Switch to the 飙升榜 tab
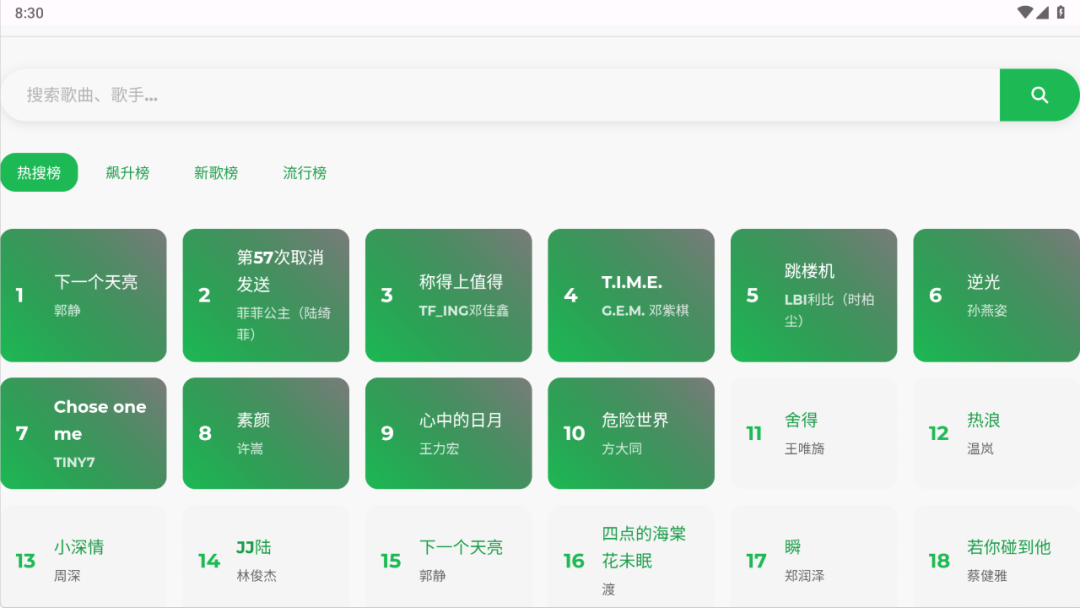 (x=127, y=172)
